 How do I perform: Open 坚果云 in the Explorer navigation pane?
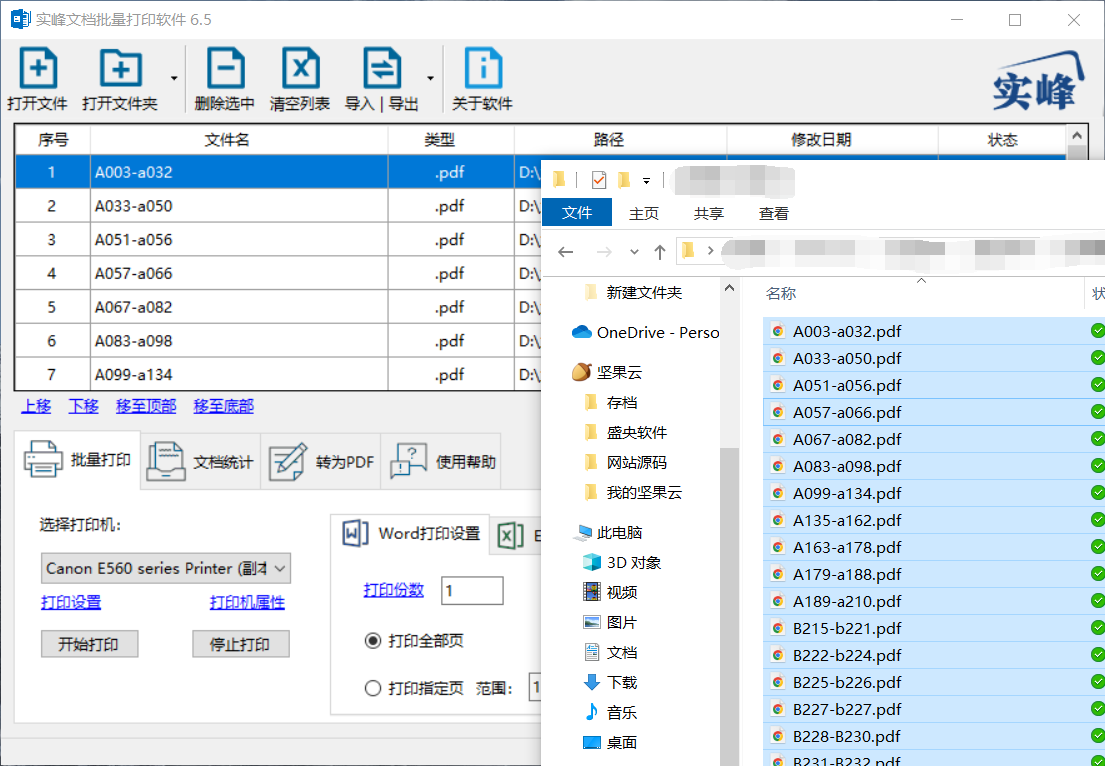(x=607, y=372)
